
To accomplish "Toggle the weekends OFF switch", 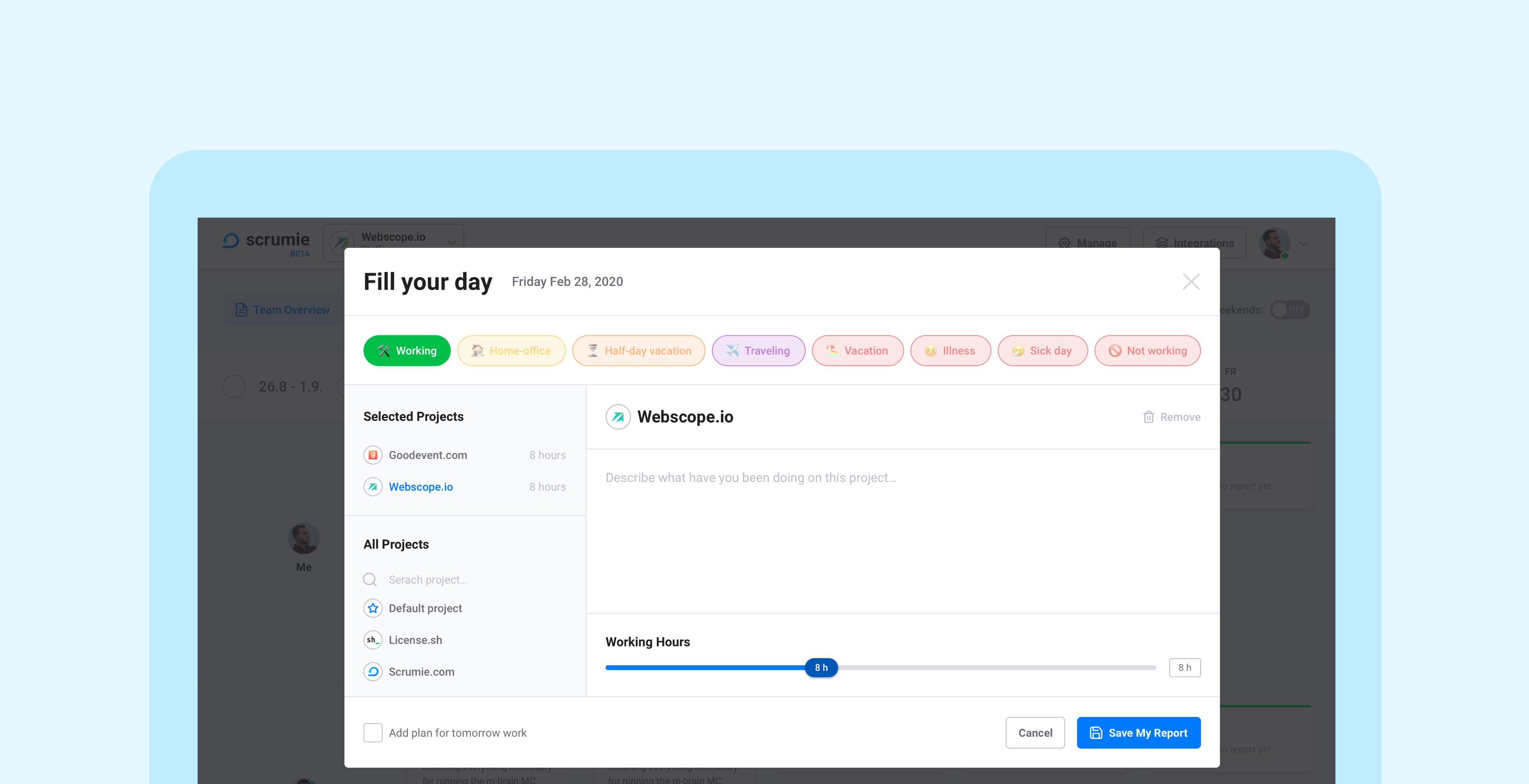I will click(x=1290, y=310).
